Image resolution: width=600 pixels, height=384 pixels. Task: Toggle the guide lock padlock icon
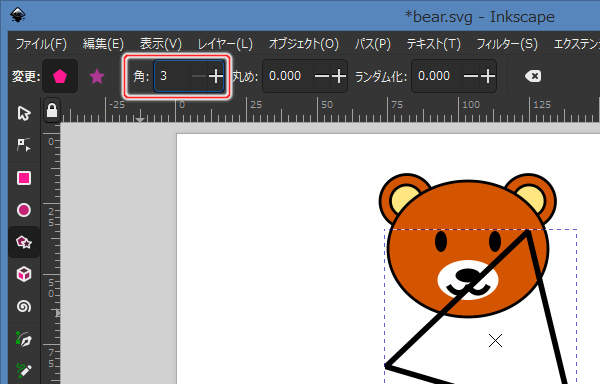52,110
